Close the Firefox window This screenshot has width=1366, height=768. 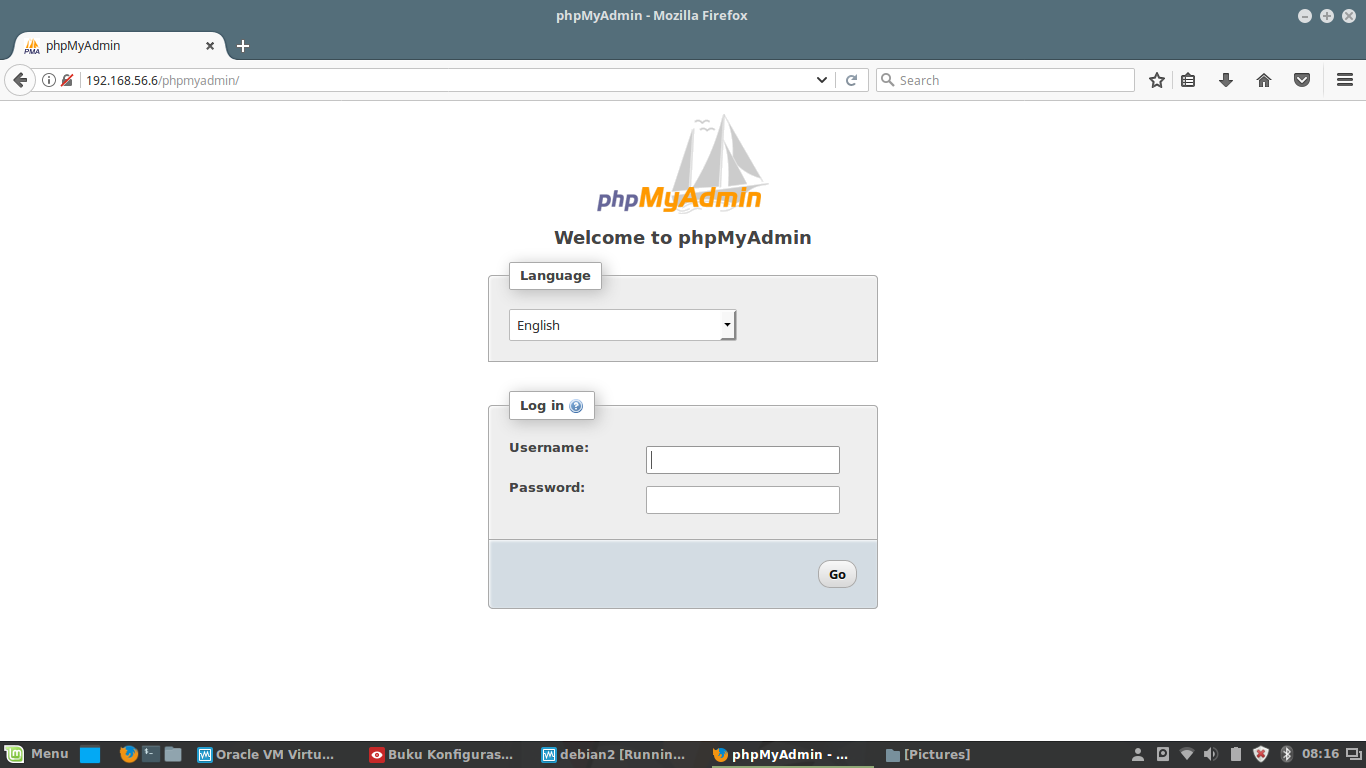click(1349, 16)
